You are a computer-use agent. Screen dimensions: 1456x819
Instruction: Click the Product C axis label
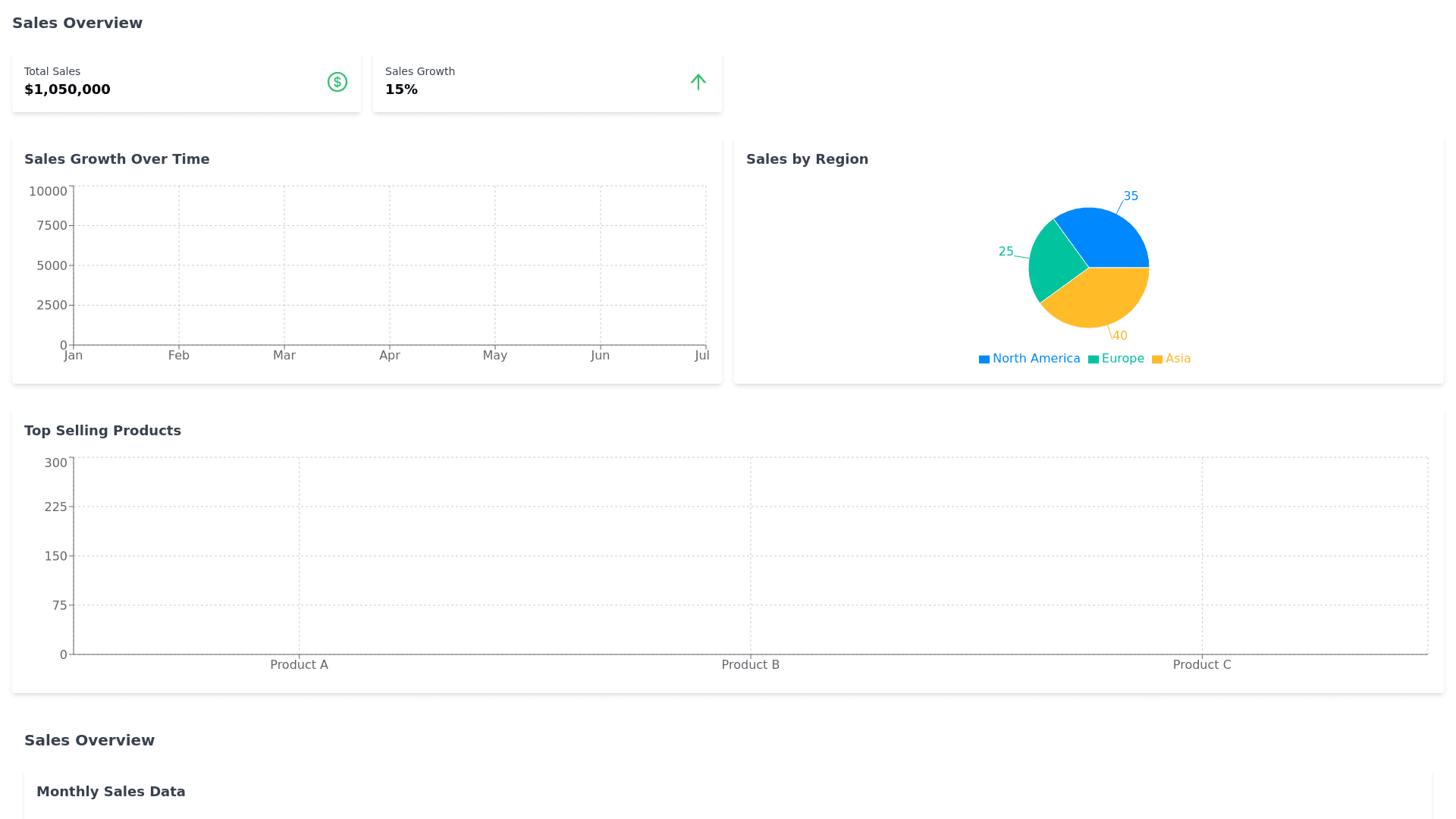[x=1202, y=665]
